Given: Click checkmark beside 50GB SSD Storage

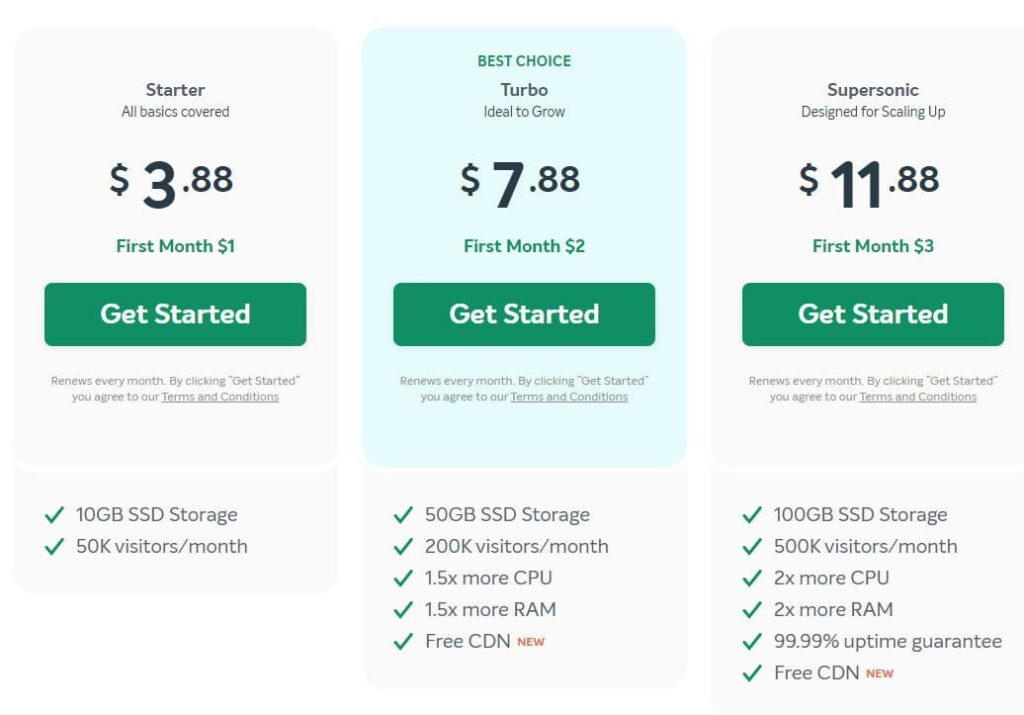Looking at the screenshot, I should pyautogui.click(x=403, y=515).
